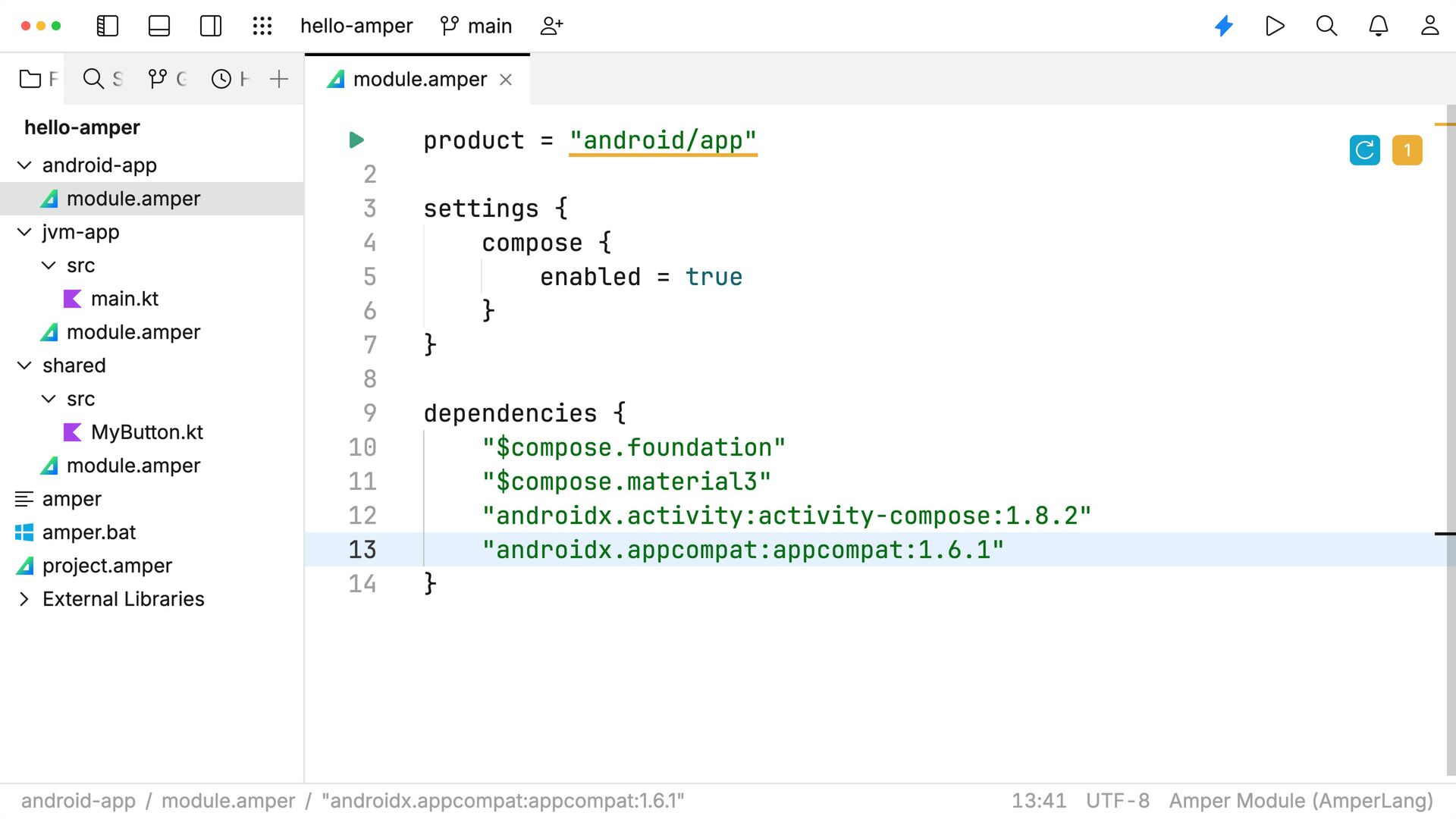This screenshot has height=819, width=1456.
Task: Toggle the left sidebar panel icon
Action: tap(108, 26)
